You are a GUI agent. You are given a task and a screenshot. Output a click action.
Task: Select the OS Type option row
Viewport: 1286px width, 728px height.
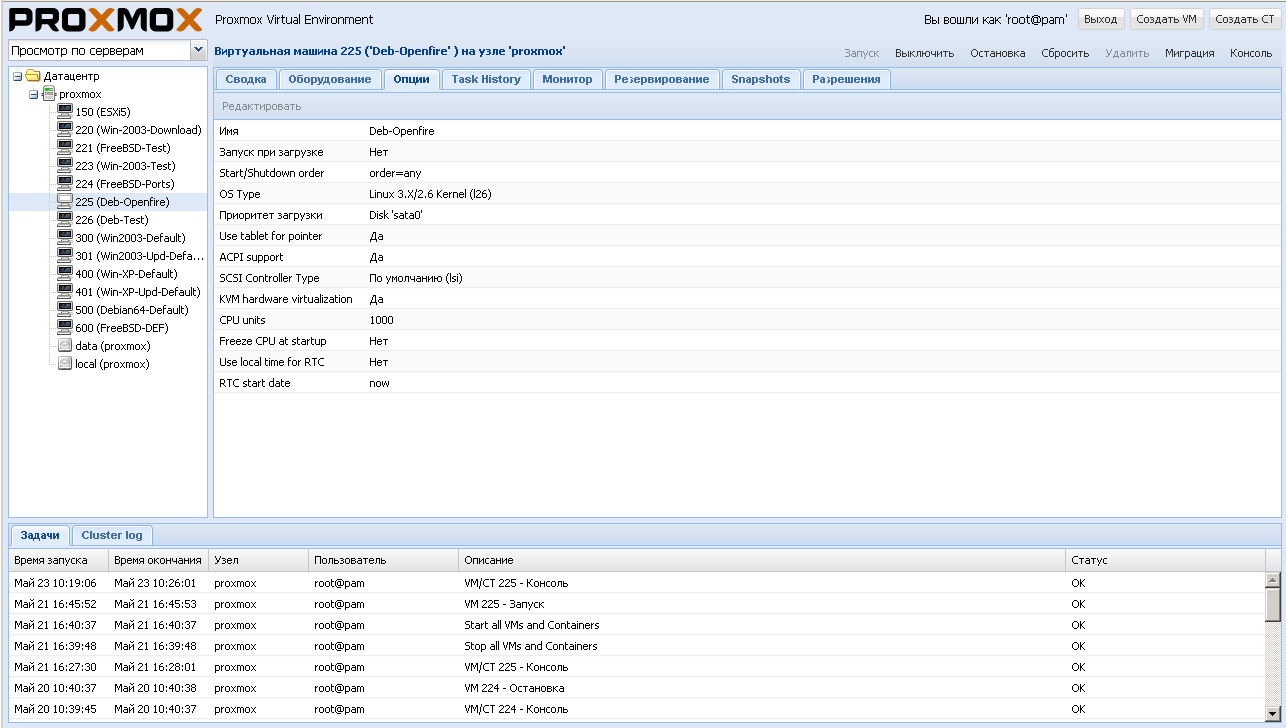747,194
